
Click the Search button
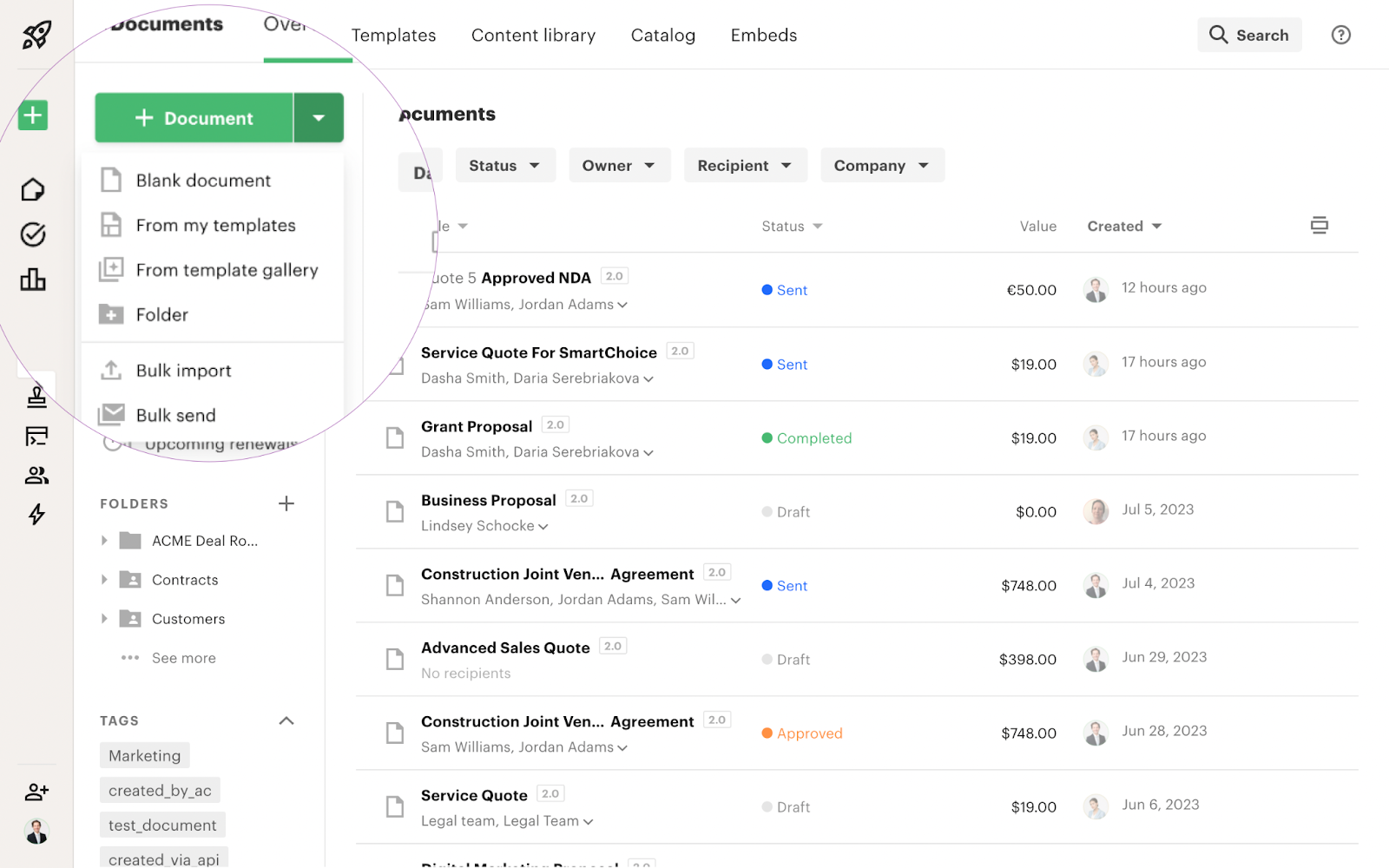click(1249, 35)
